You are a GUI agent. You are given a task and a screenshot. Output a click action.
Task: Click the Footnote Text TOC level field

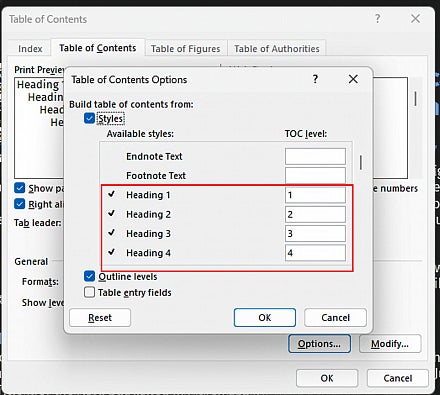315,175
